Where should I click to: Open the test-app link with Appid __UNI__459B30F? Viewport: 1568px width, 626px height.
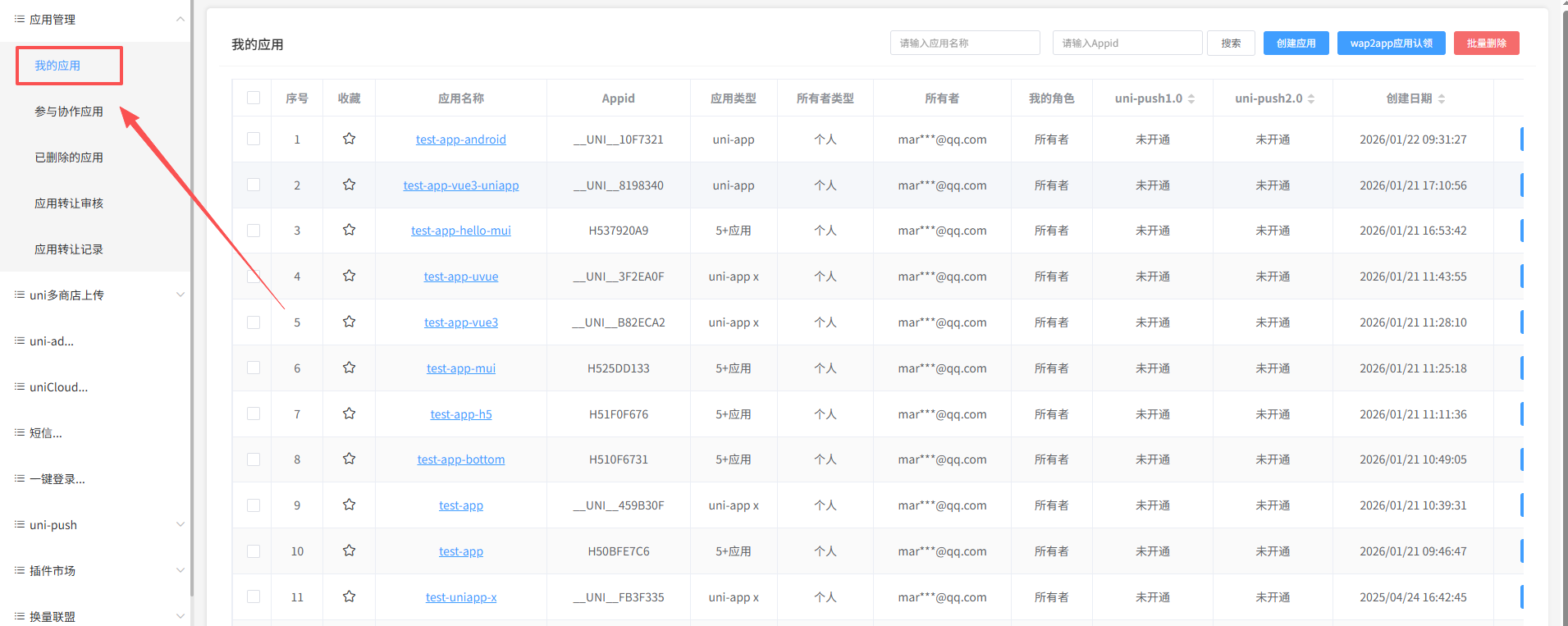[461, 505]
